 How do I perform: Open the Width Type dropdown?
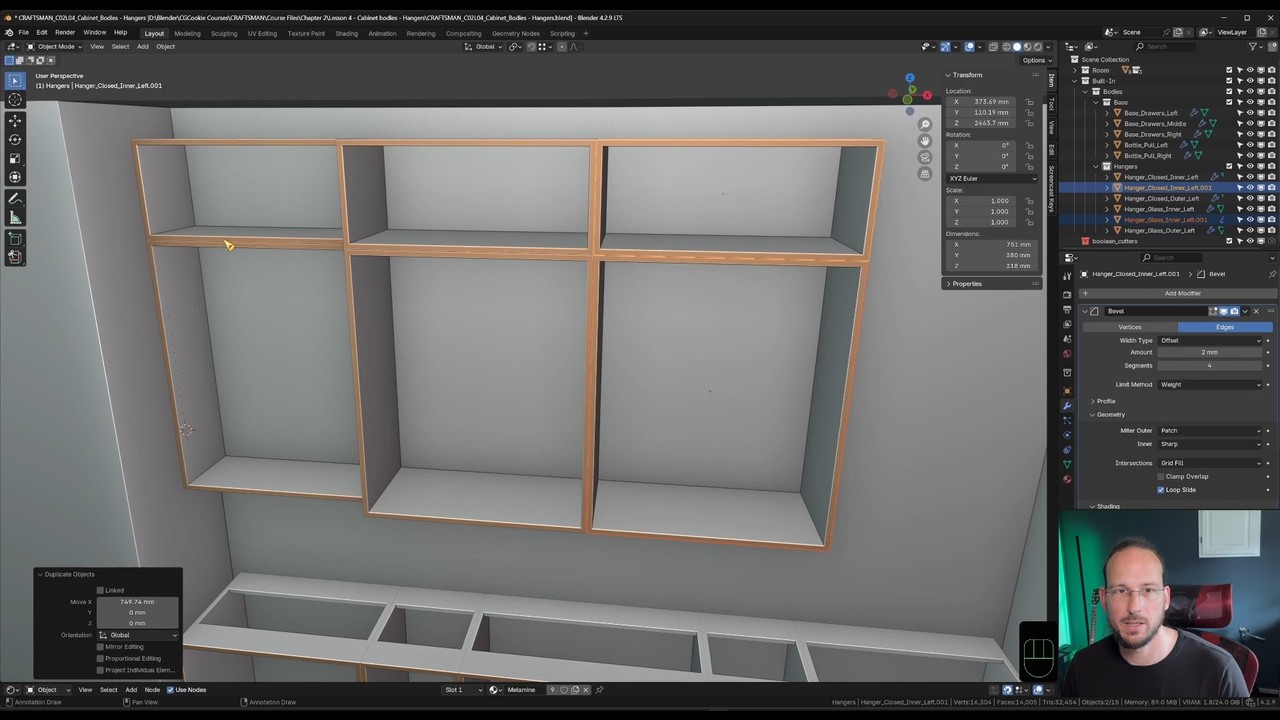pos(1210,341)
